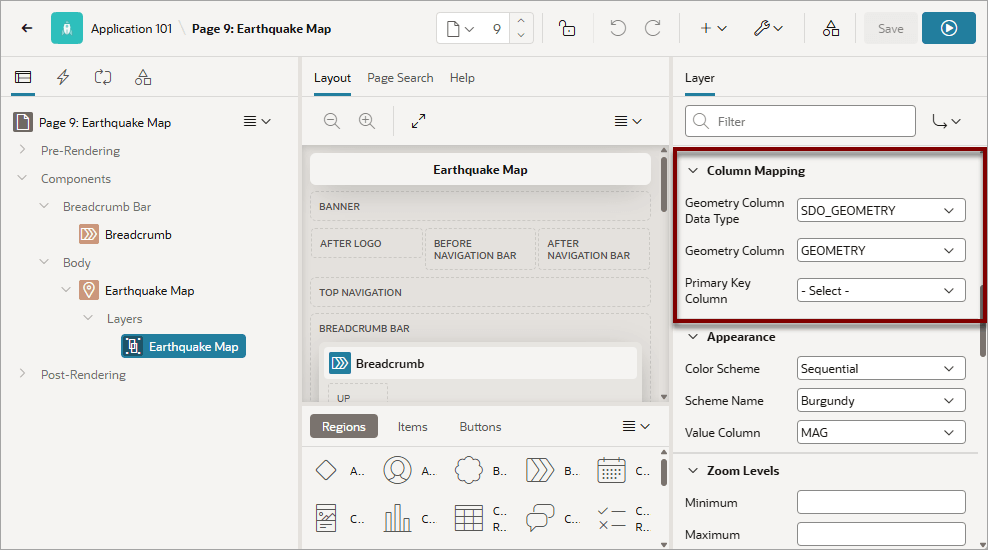
Task: Open the Geometry Column dropdown
Action: click(881, 250)
